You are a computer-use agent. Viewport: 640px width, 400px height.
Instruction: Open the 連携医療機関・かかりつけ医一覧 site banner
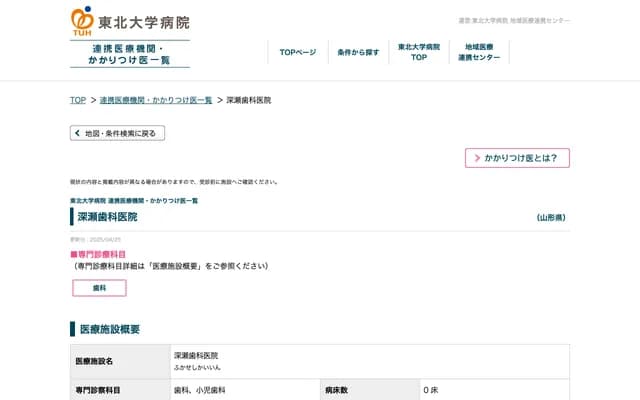click(130, 54)
